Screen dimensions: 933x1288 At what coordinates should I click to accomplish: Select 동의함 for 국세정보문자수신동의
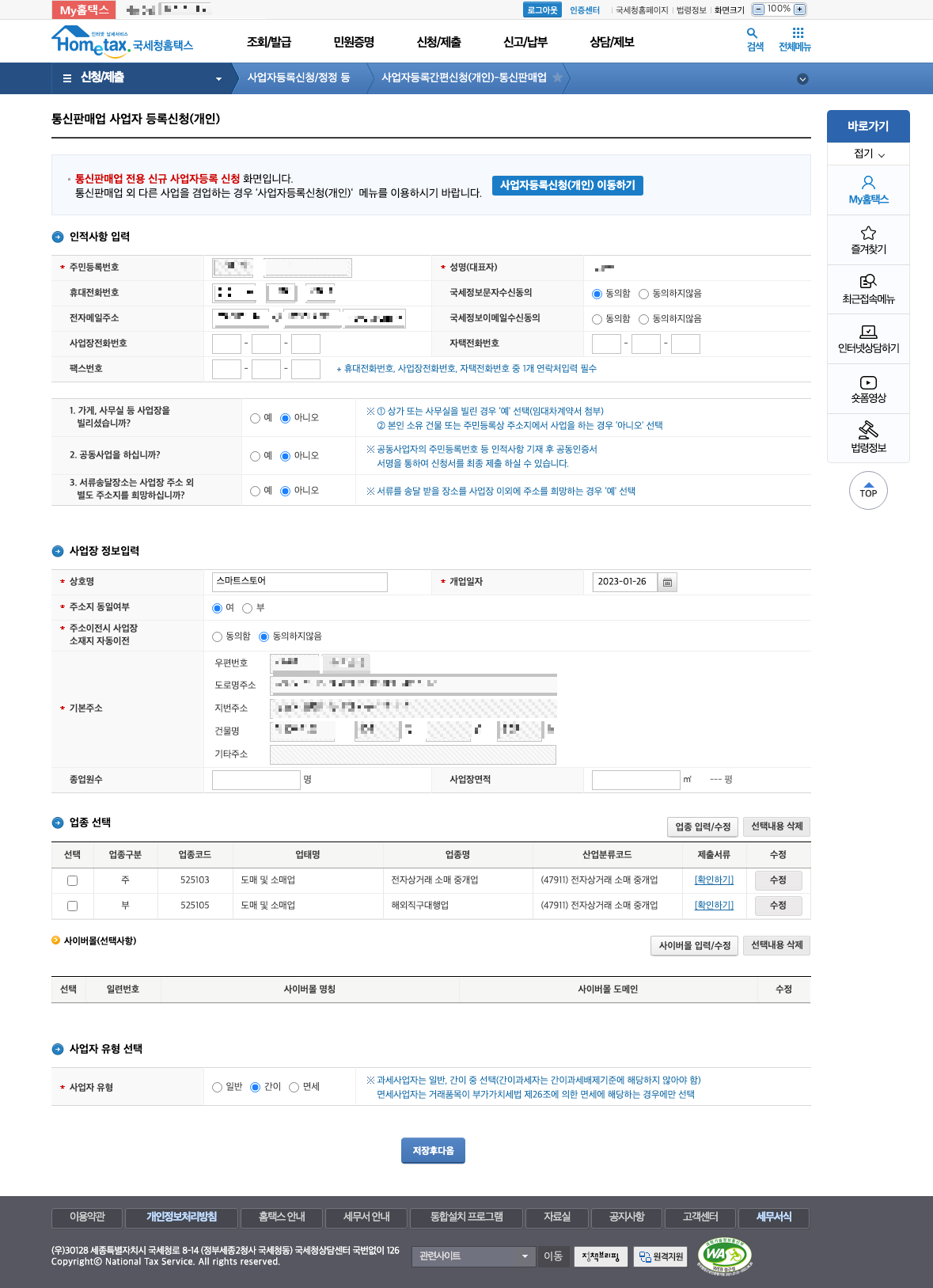pyautogui.click(x=597, y=294)
